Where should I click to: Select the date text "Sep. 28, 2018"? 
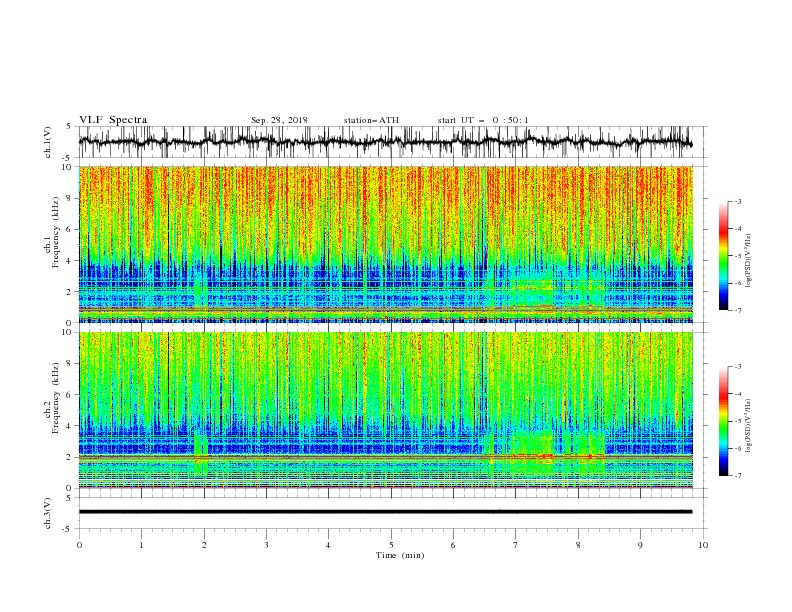279,120
